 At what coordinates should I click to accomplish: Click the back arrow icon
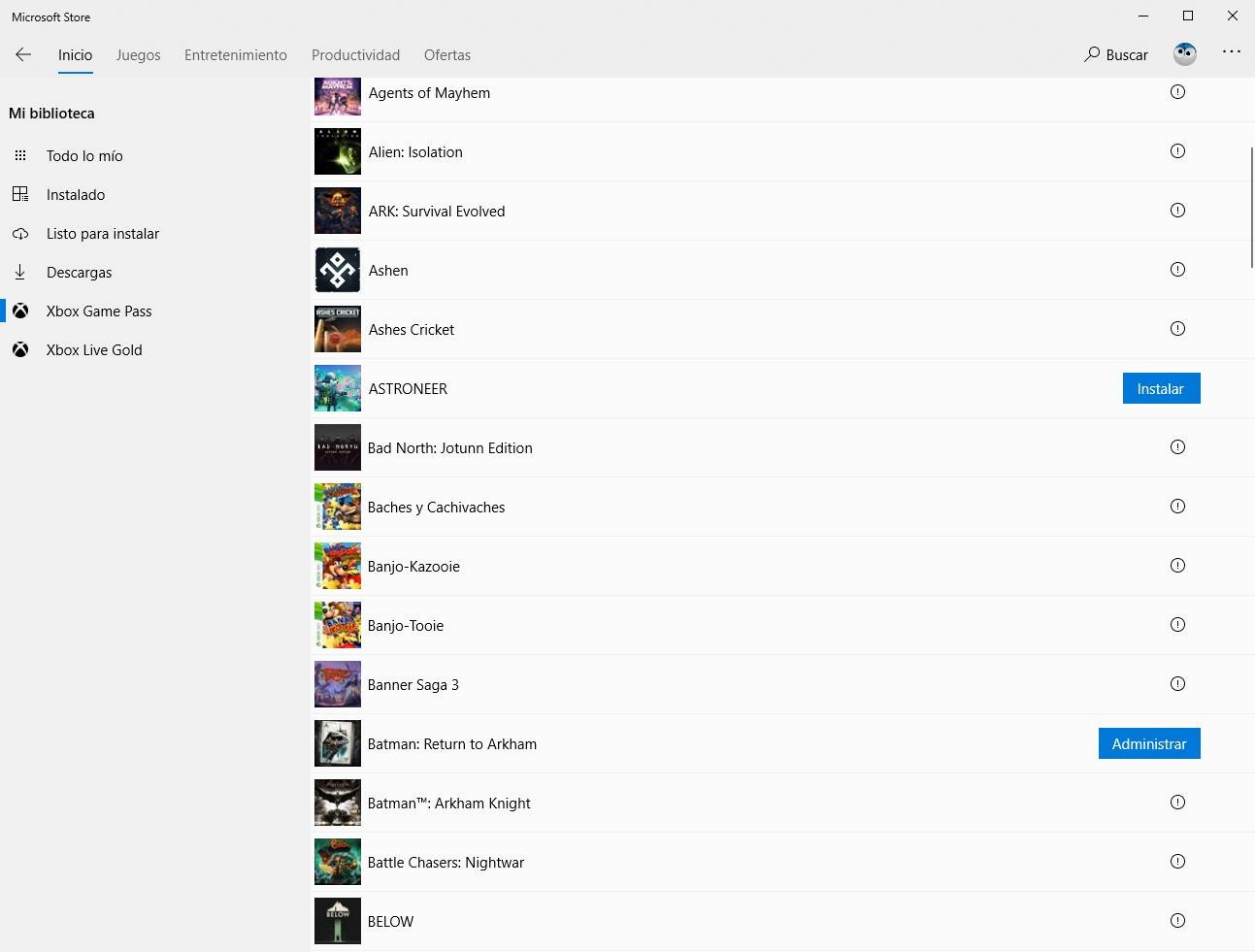[23, 54]
